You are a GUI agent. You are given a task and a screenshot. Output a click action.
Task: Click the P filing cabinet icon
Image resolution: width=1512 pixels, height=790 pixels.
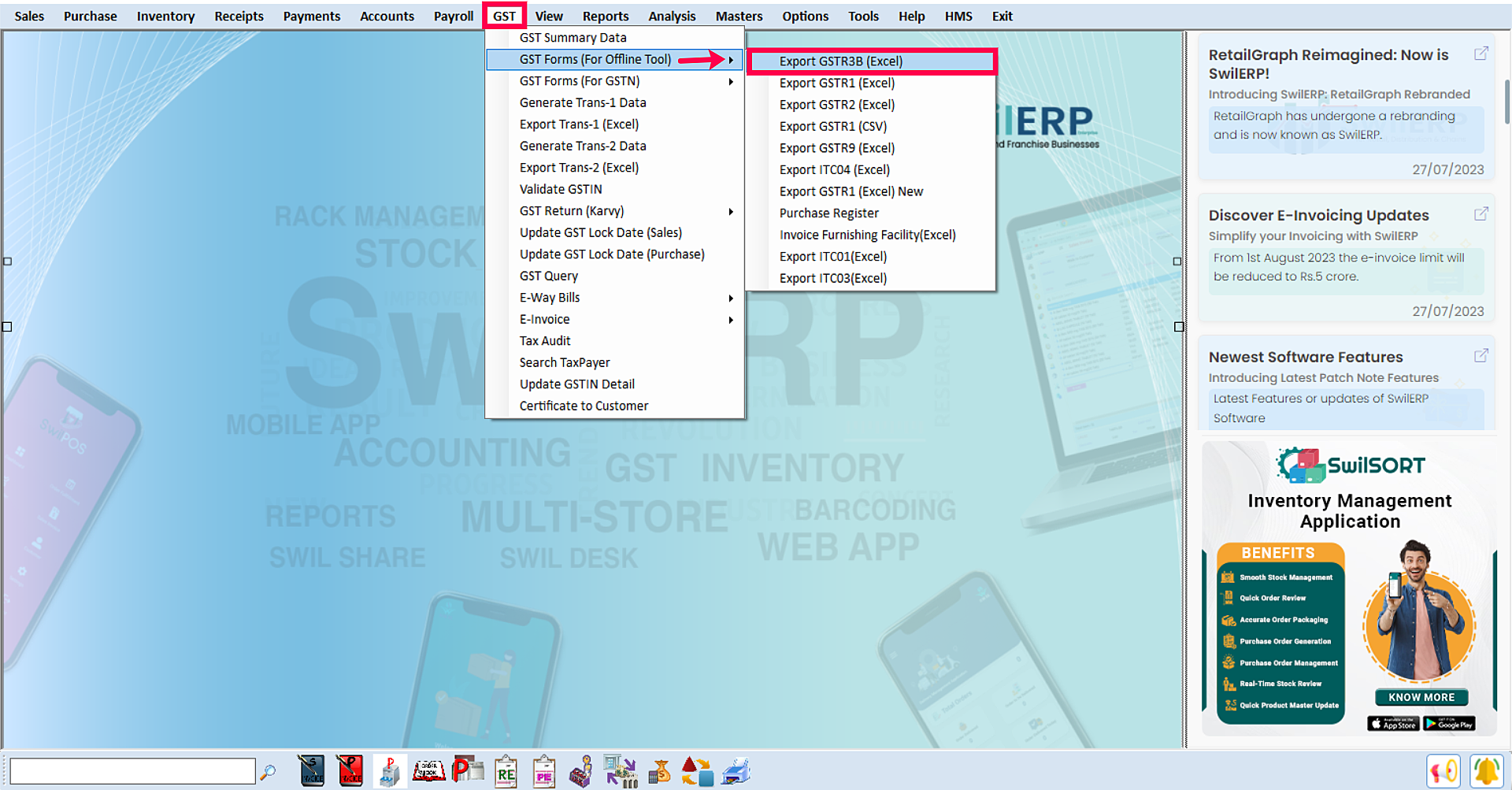(390, 771)
